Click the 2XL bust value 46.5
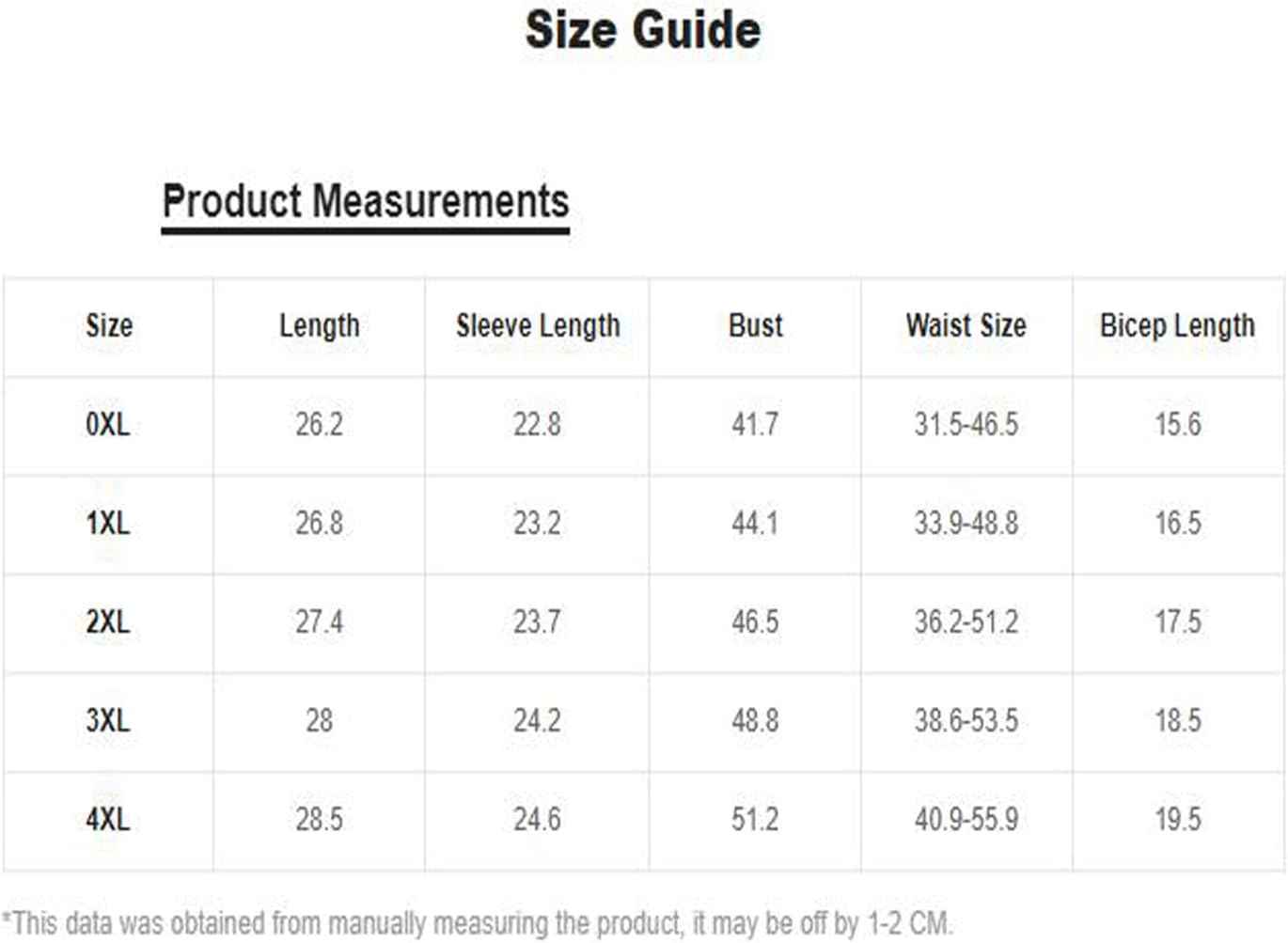The image size is (1288, 943). coord(755,621)
